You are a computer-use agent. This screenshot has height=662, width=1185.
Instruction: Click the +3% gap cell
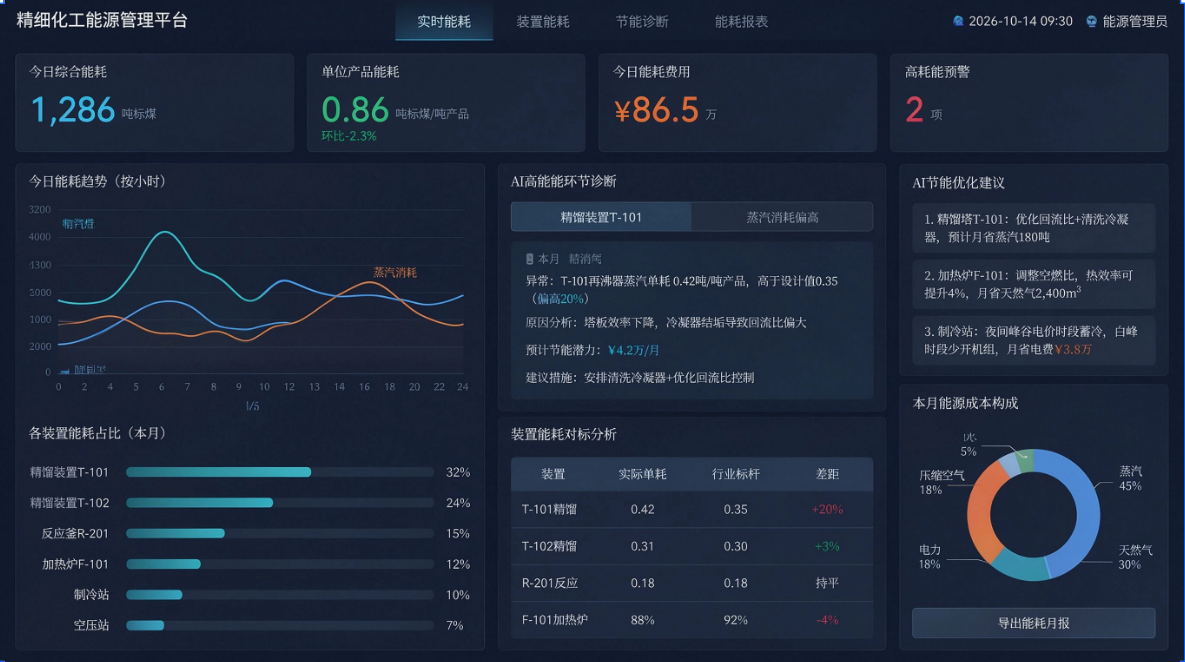[827, 546]
